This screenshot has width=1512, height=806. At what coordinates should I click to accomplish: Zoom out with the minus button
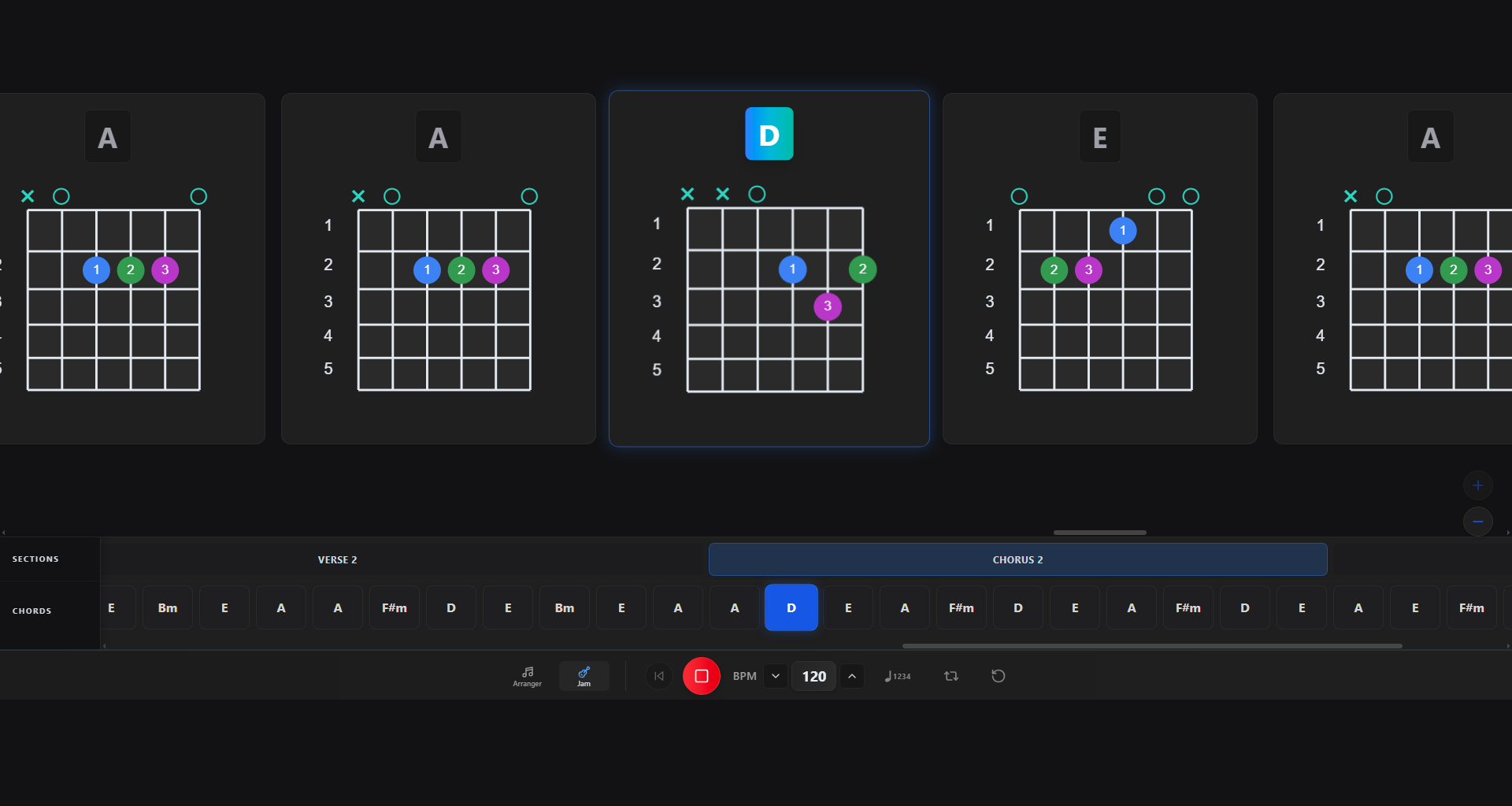coord(1478,522)
